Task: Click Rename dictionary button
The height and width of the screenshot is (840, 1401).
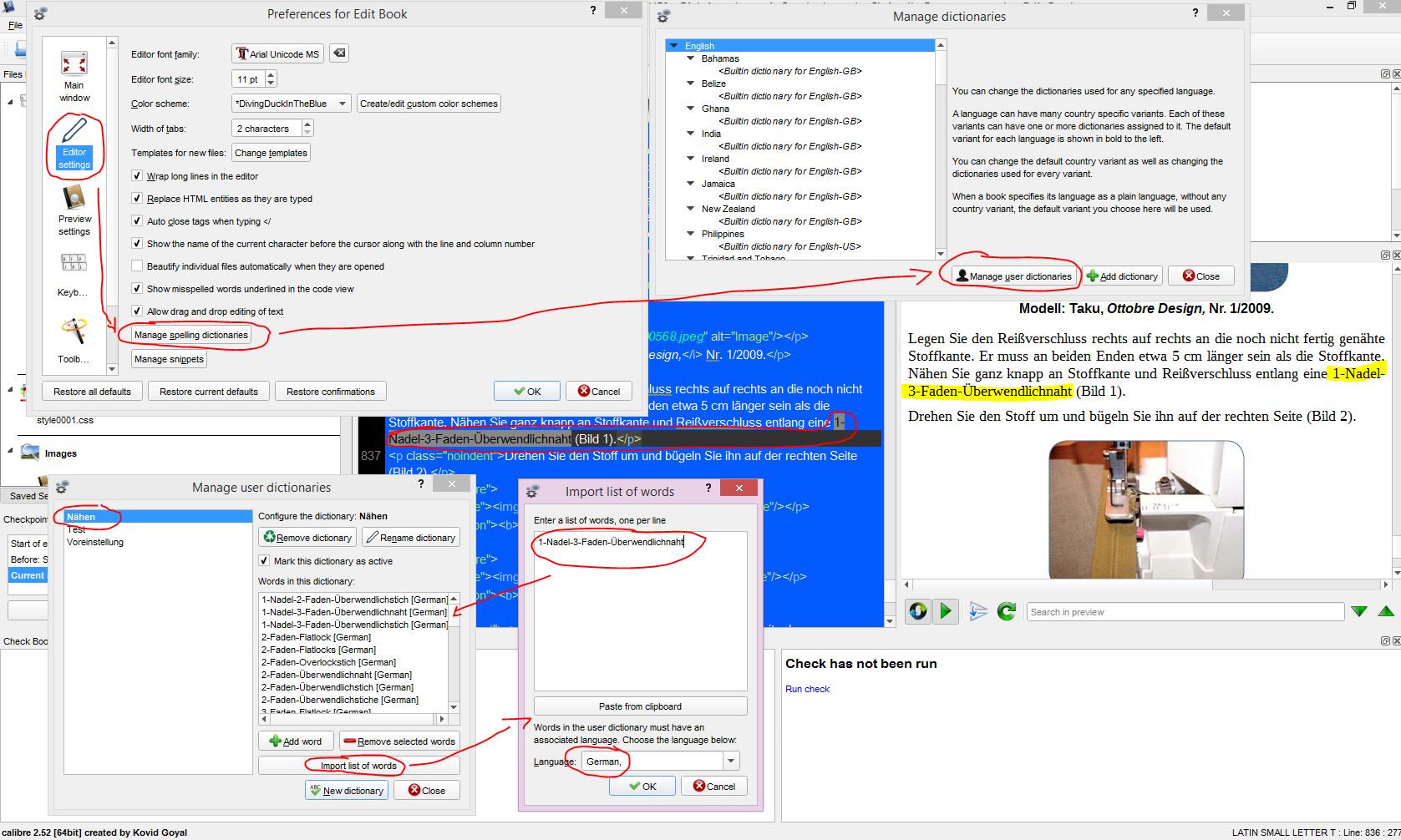Action: click(x=411, y=538)
